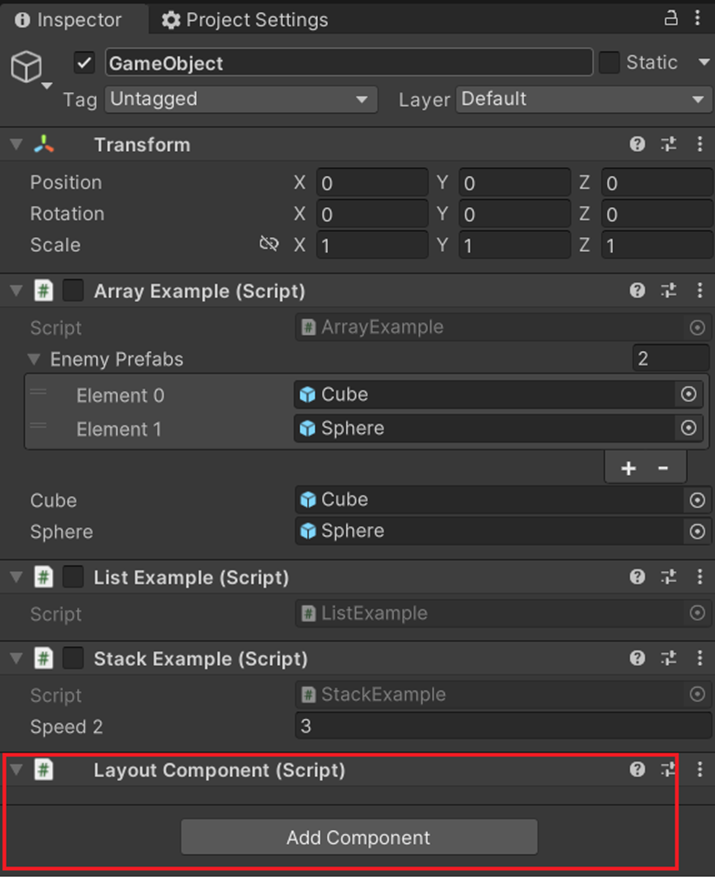Image resolution: width=715 pixels, height=878 pixels.
Task: Click the Element 1 Sphere object field
Action: (498, 428)
